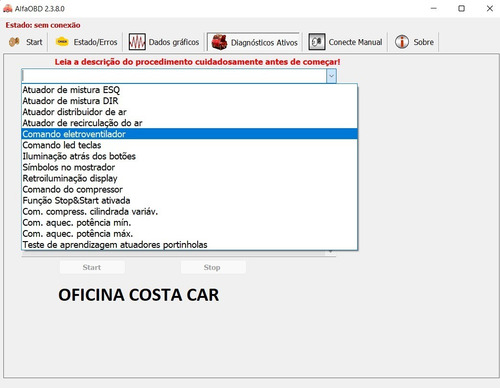Image resolution: width=500 pixels, height=388 pixels.
Task: Select Função Stop&Start ativada
Action: click(x=189, y=200)
